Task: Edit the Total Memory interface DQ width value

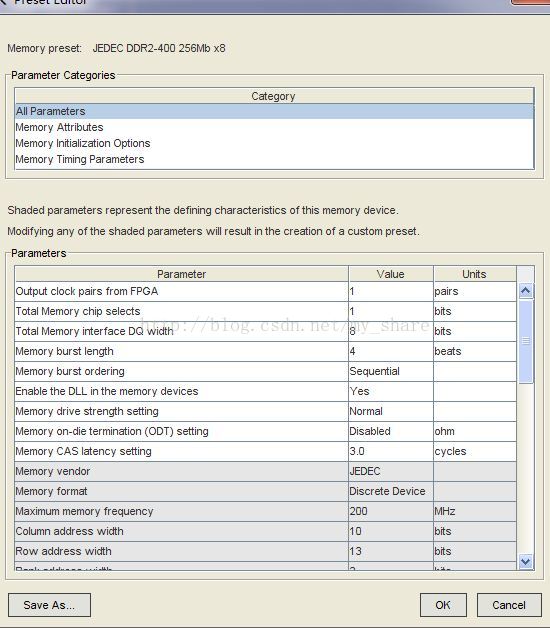Action: coord(391,332)
